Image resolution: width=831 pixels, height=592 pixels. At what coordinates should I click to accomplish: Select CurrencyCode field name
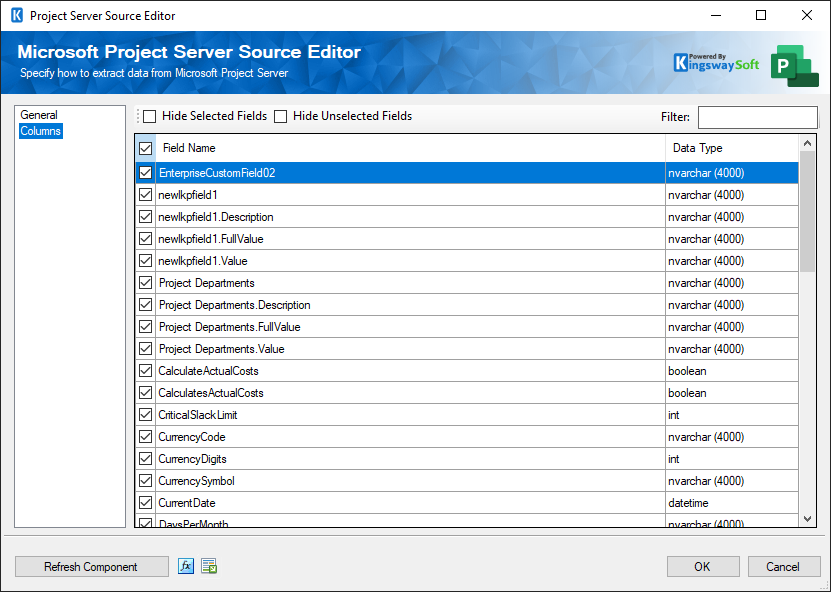pos(410,437)
